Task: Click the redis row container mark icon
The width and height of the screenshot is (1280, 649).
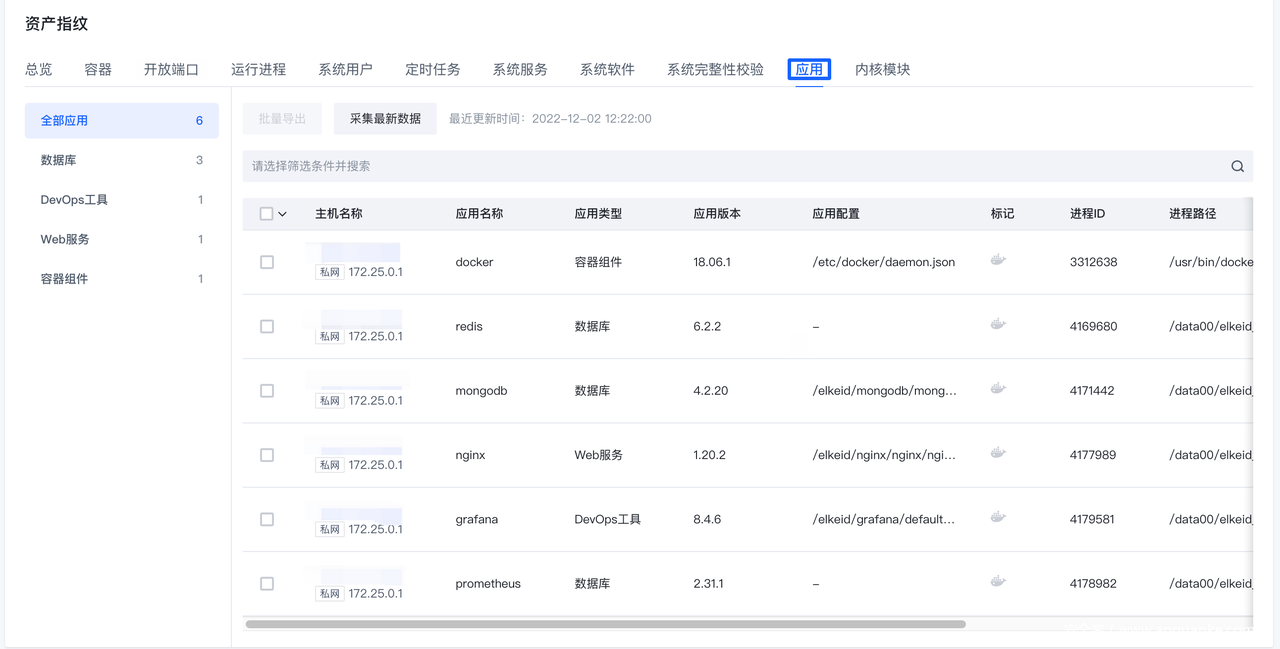Action: click(997, 324)
